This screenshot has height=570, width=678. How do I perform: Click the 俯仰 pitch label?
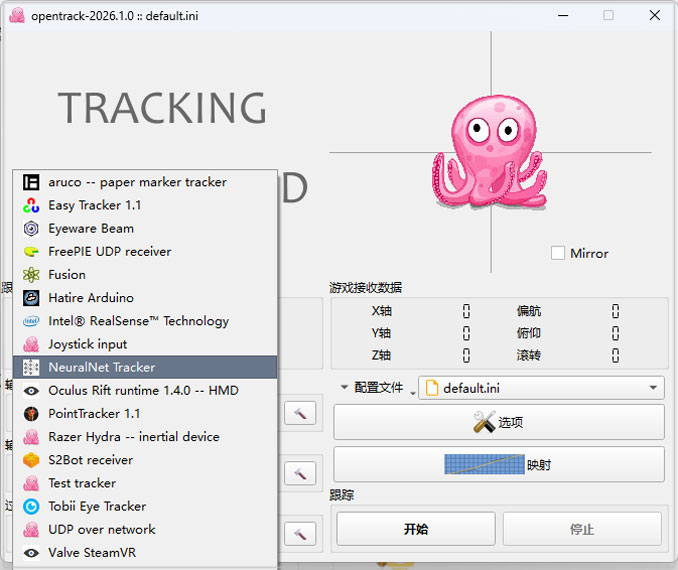(528, 333)
